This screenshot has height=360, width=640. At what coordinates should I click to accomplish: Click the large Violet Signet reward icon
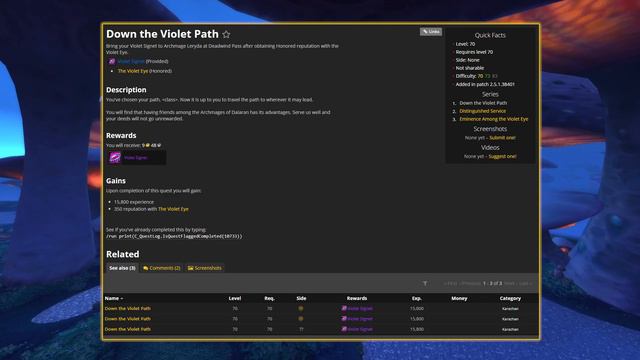[x=115, y=157]
